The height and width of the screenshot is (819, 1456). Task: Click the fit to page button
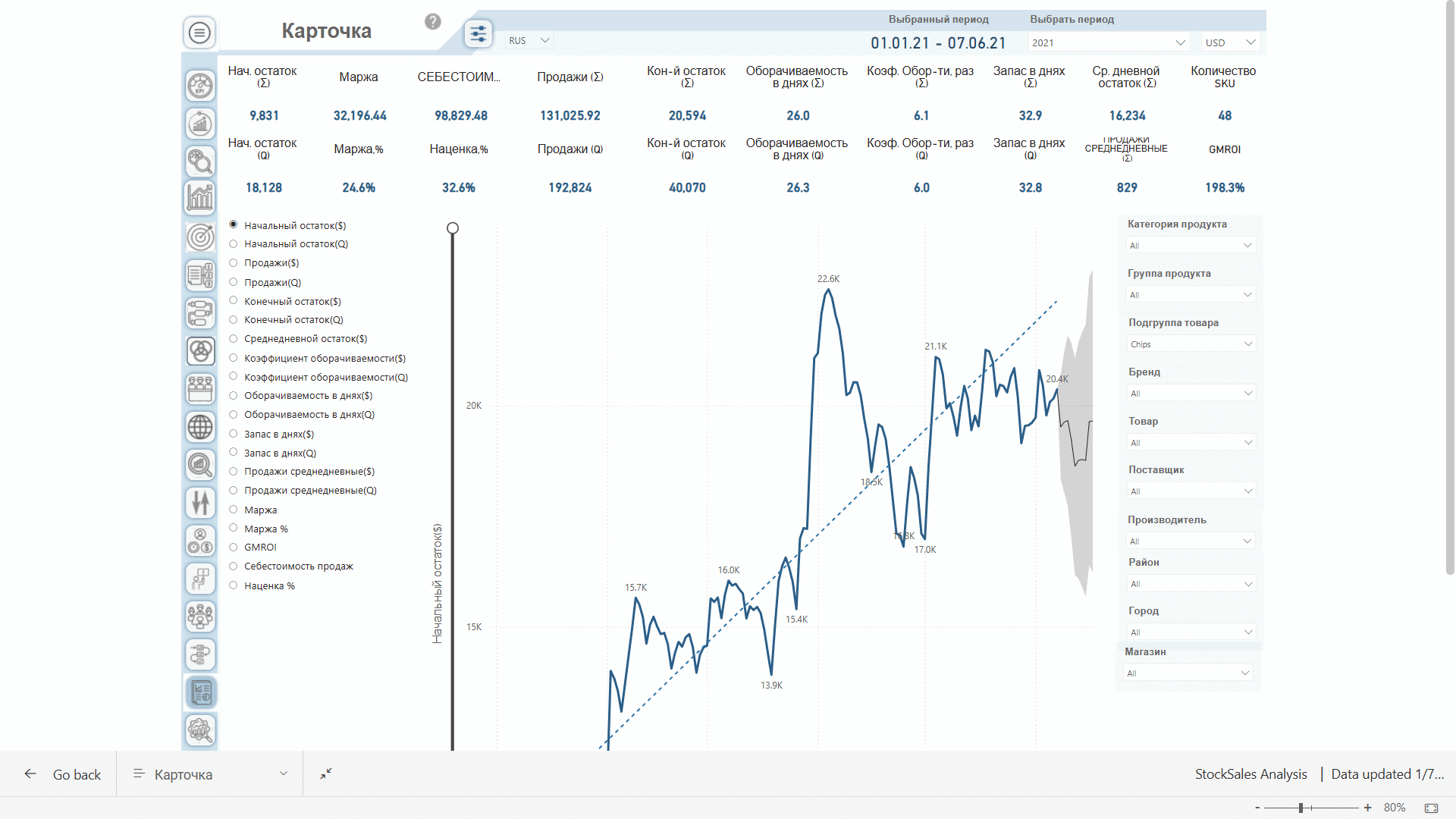pyautogui.click(x=1431, y=808)
